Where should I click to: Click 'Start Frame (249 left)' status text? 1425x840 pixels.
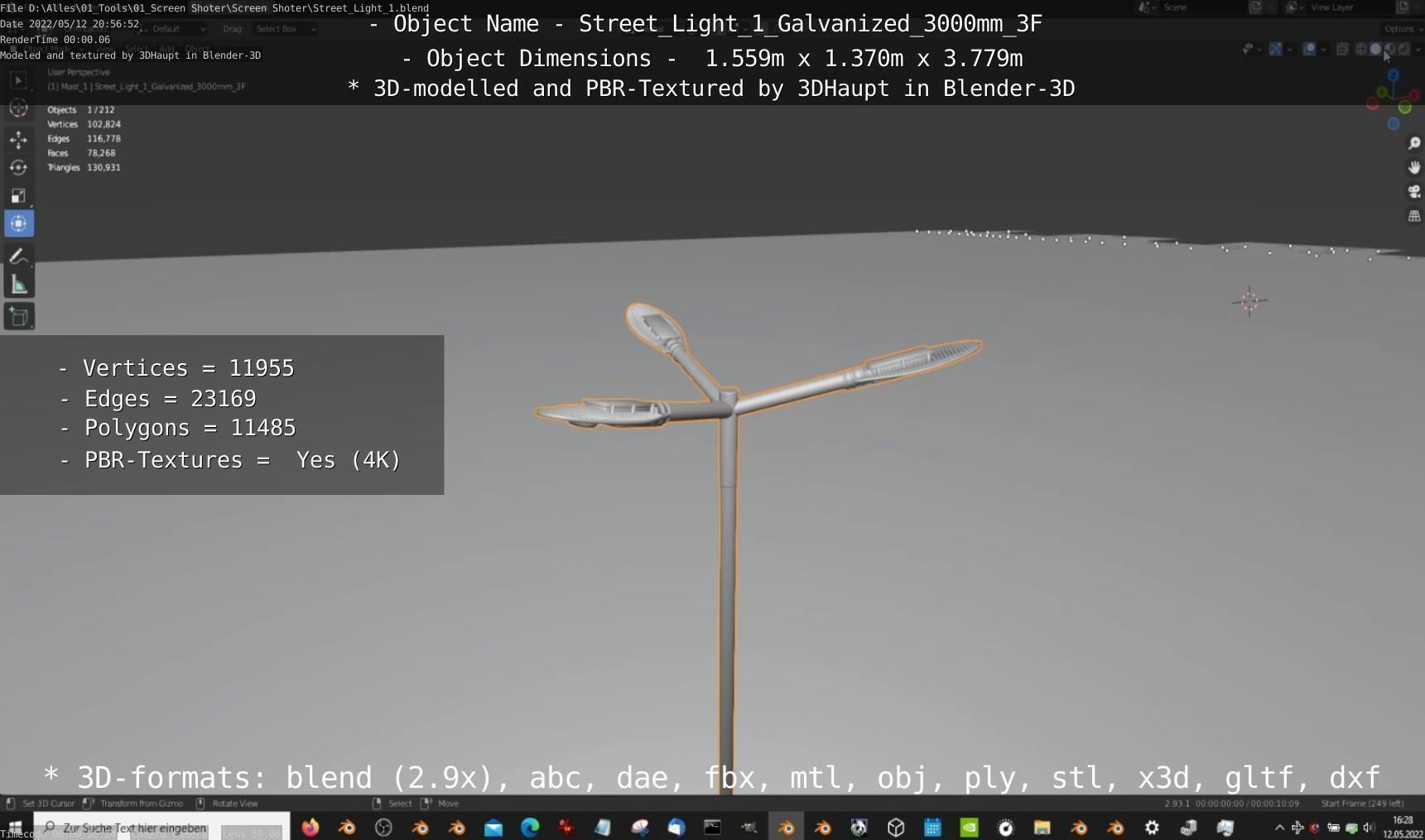pyautogui.click(x=1363, y=804)
